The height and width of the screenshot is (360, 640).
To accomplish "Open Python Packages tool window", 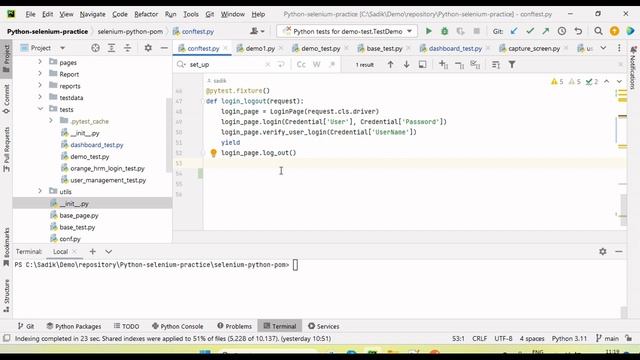I will [x=73, y=326].
